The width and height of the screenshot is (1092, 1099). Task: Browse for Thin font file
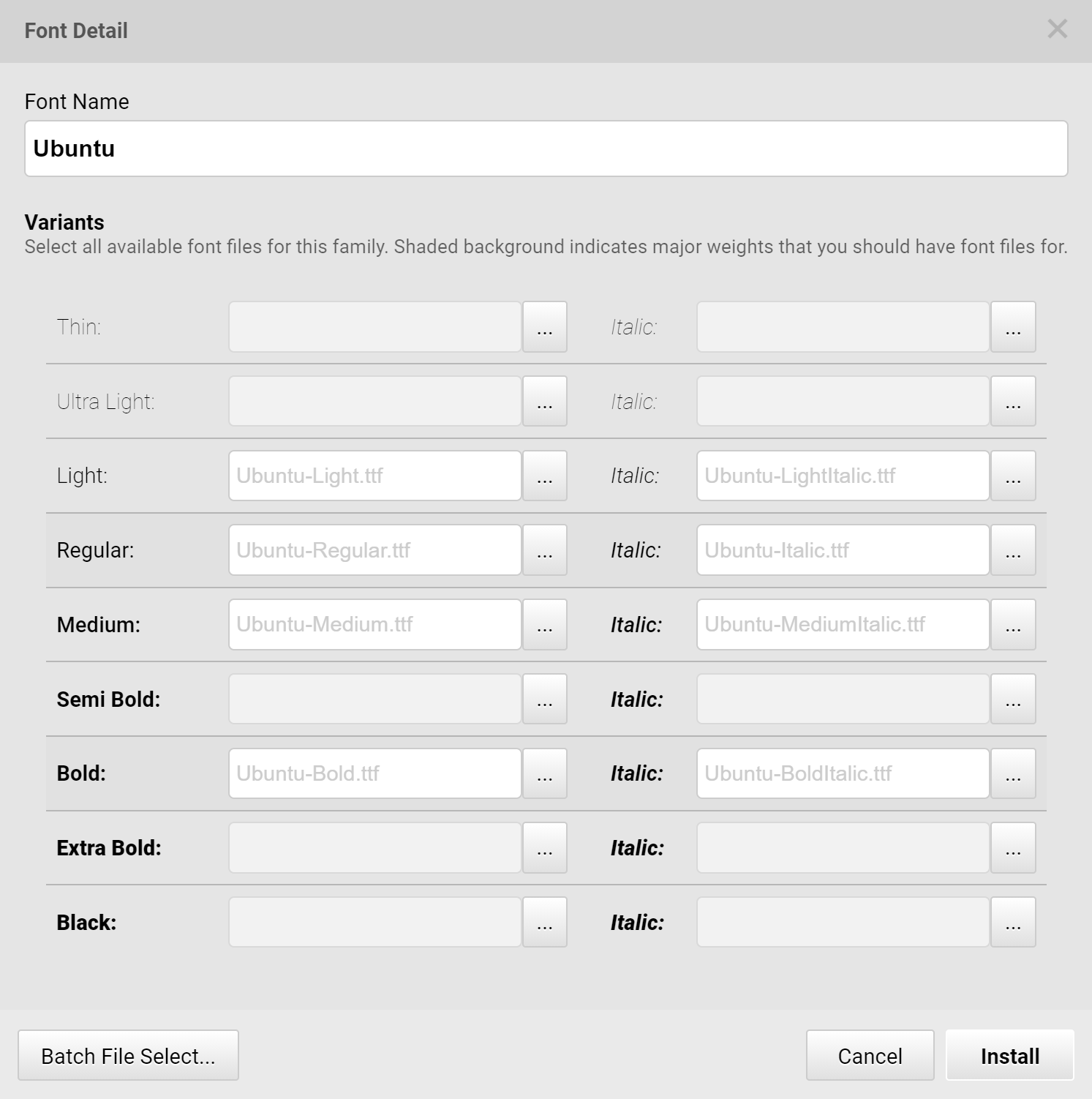(x=545, y=327)
